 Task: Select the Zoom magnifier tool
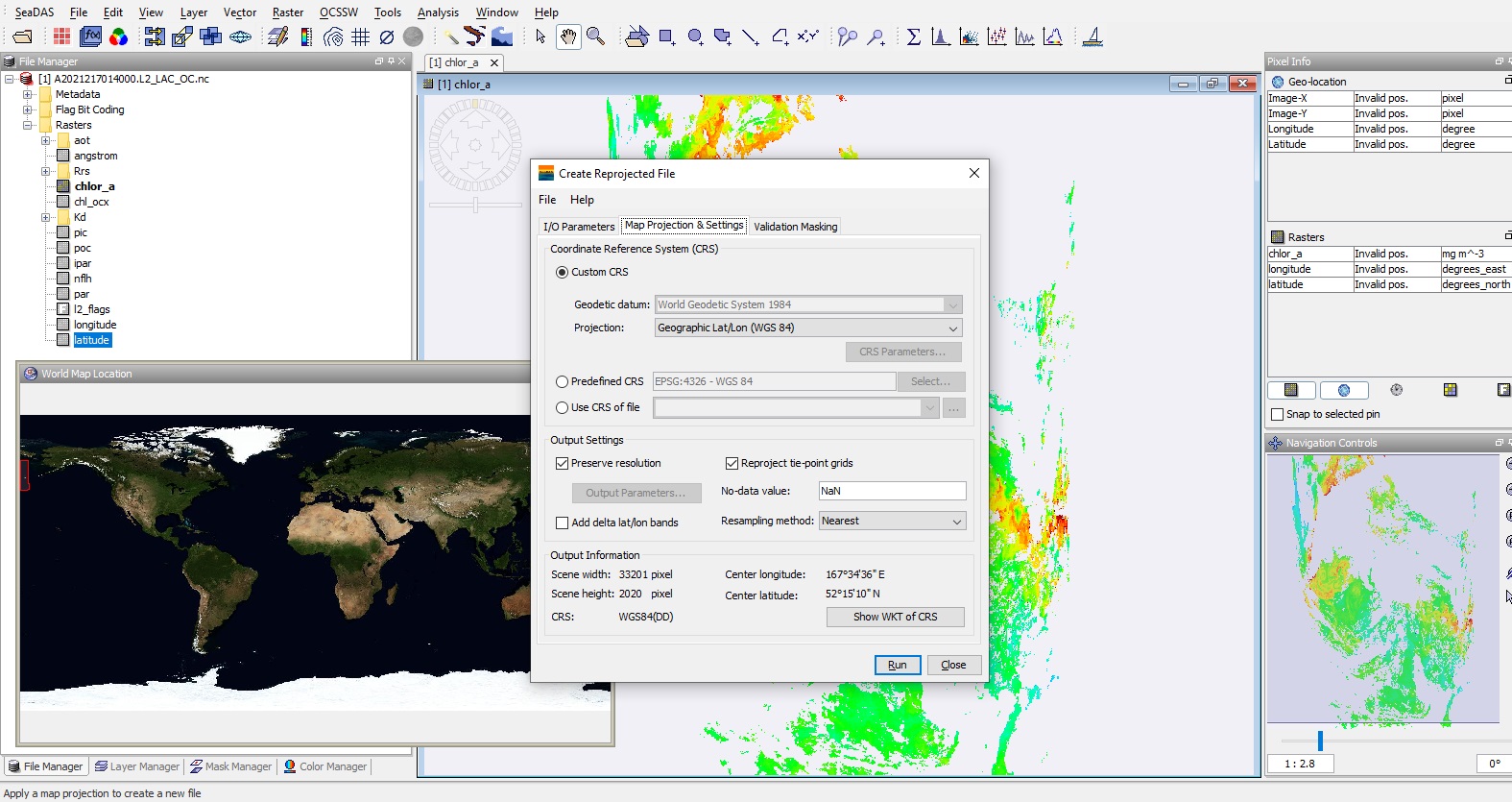click(x=595, y=36)
